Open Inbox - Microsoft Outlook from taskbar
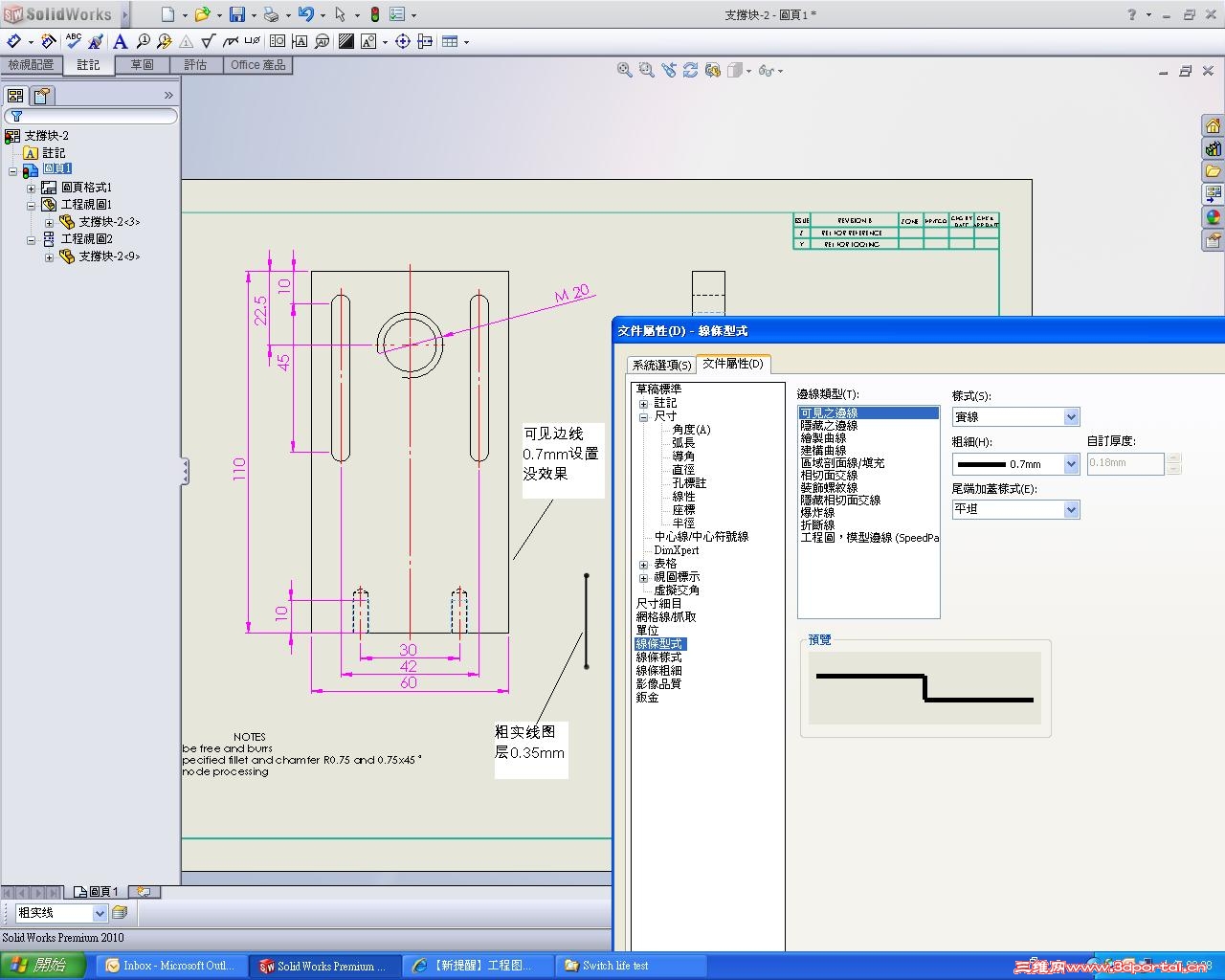The height and width of the screenshot is (980, 1225). click(x=170, y=966)
